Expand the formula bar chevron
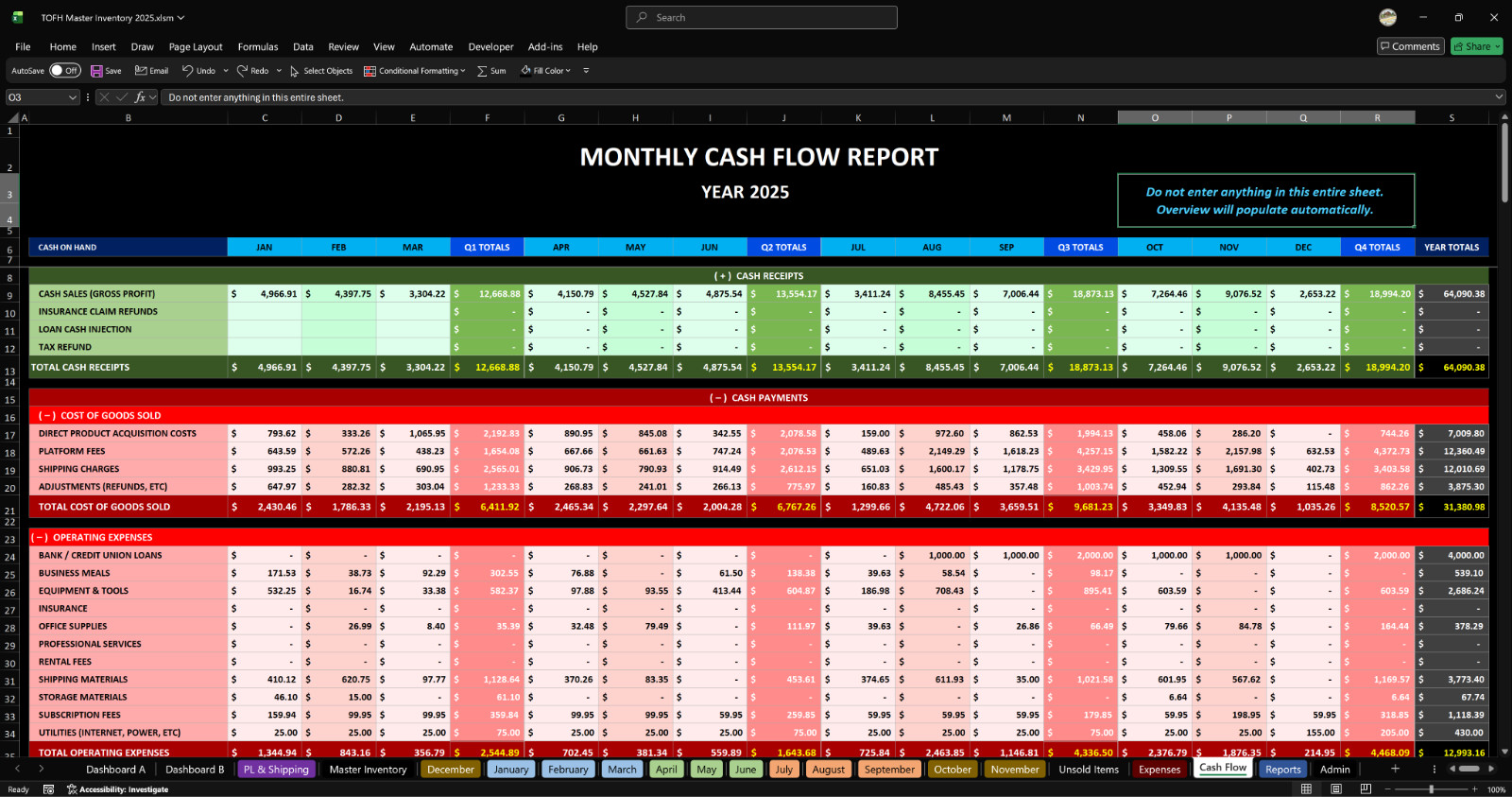 [x=1499, y=97]
